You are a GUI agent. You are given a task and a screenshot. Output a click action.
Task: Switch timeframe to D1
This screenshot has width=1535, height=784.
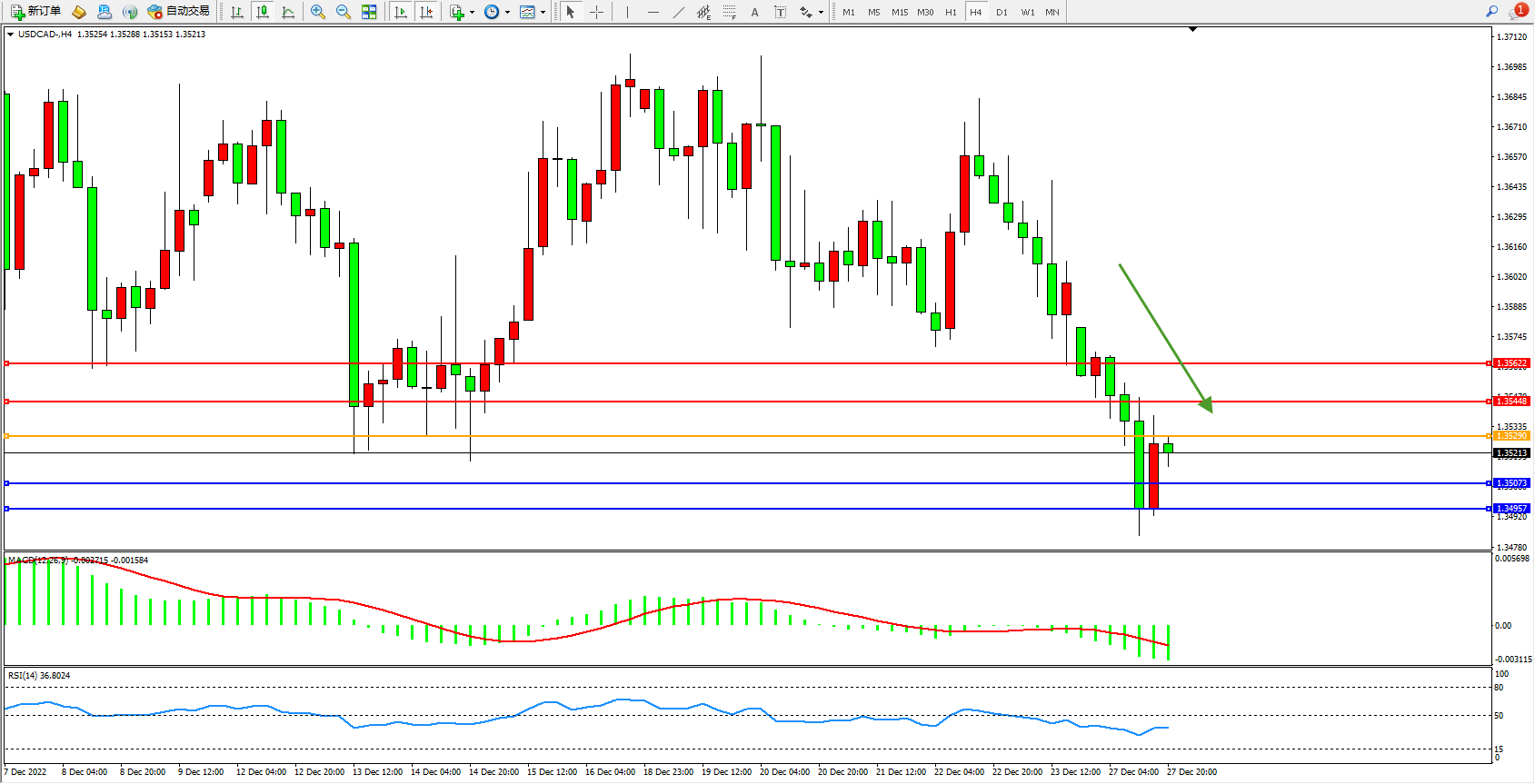coord(1002,12)
